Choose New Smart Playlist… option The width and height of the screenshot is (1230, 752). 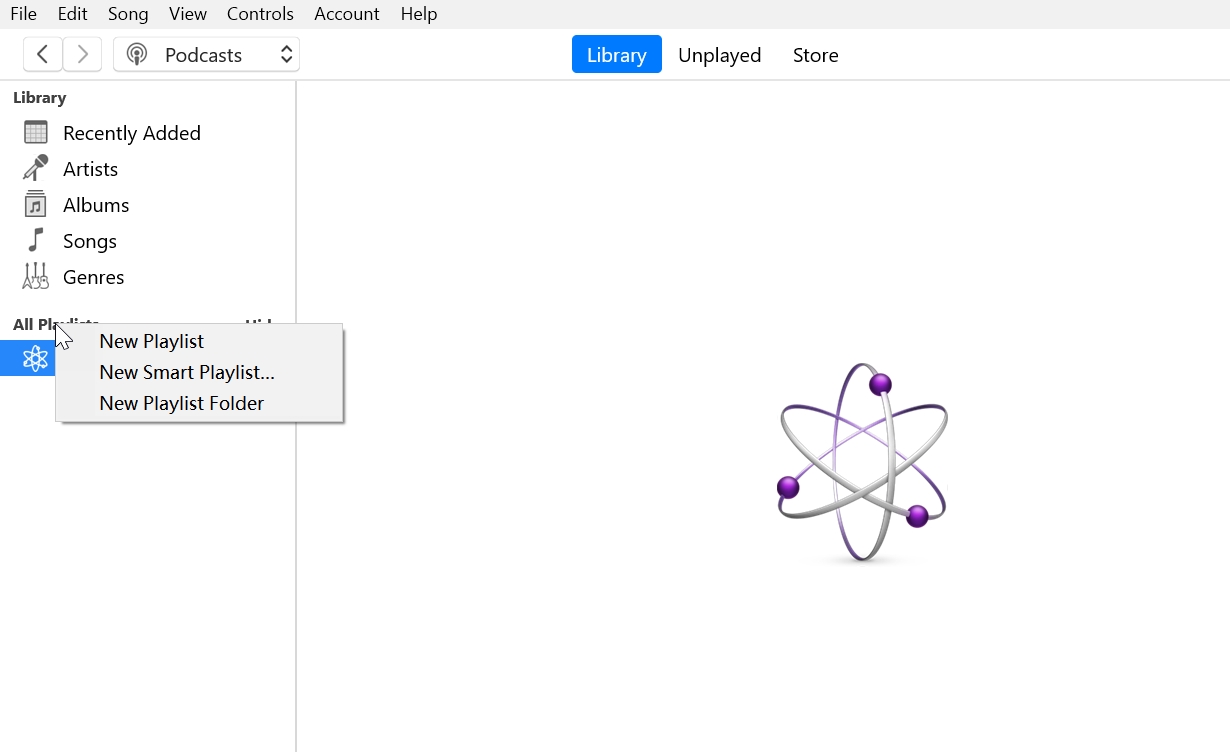click(187, 373)
